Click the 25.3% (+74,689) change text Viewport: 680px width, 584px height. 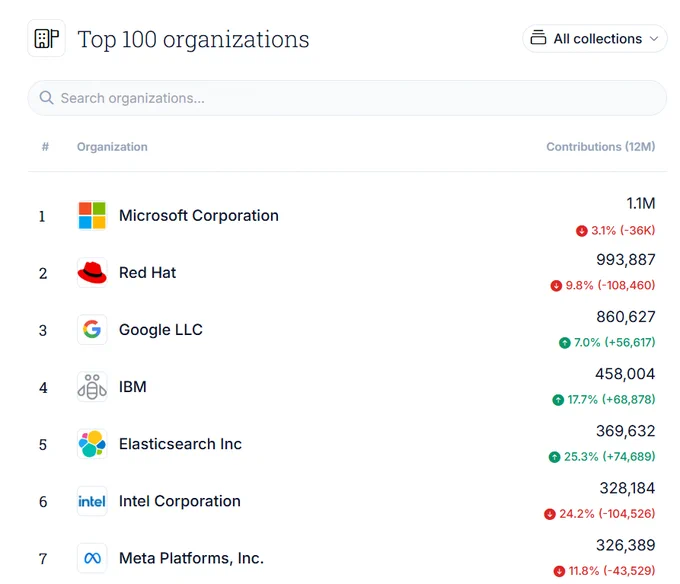[x=609, y=457]
